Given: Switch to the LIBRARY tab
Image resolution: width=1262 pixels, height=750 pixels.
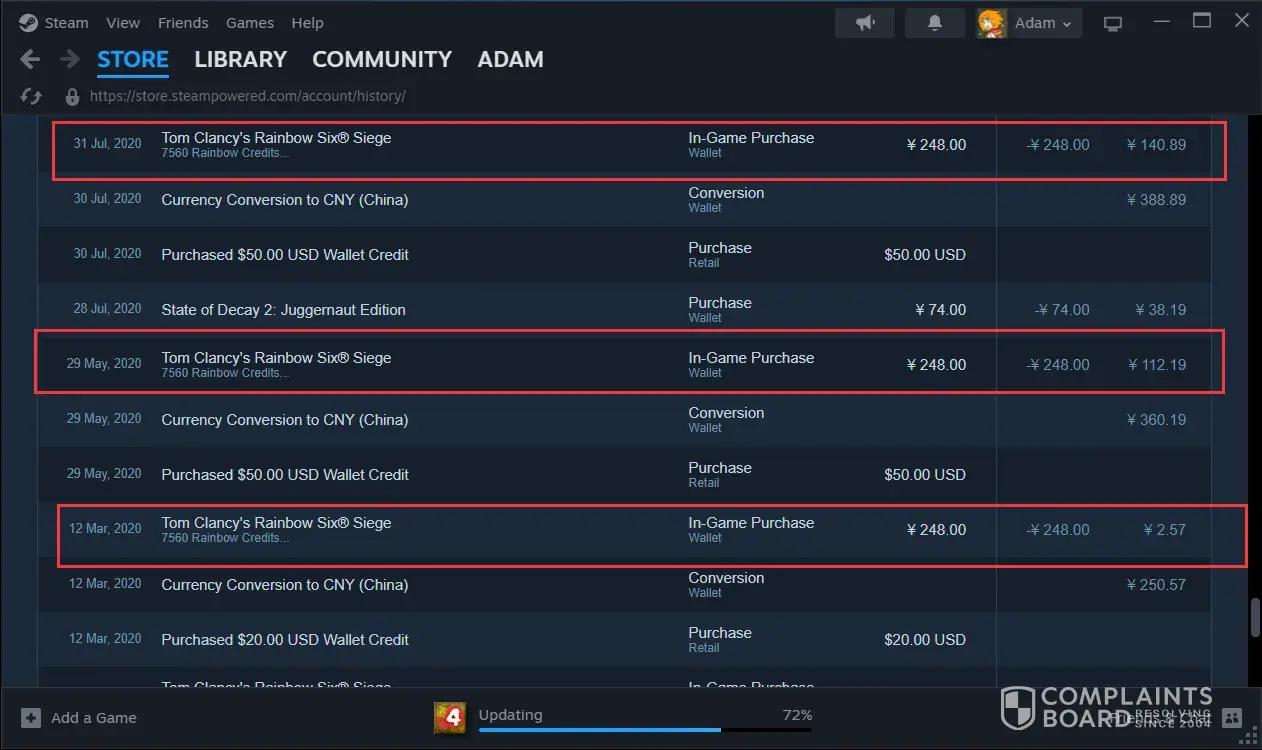Looking at the screenshot, I should point(240,60).
